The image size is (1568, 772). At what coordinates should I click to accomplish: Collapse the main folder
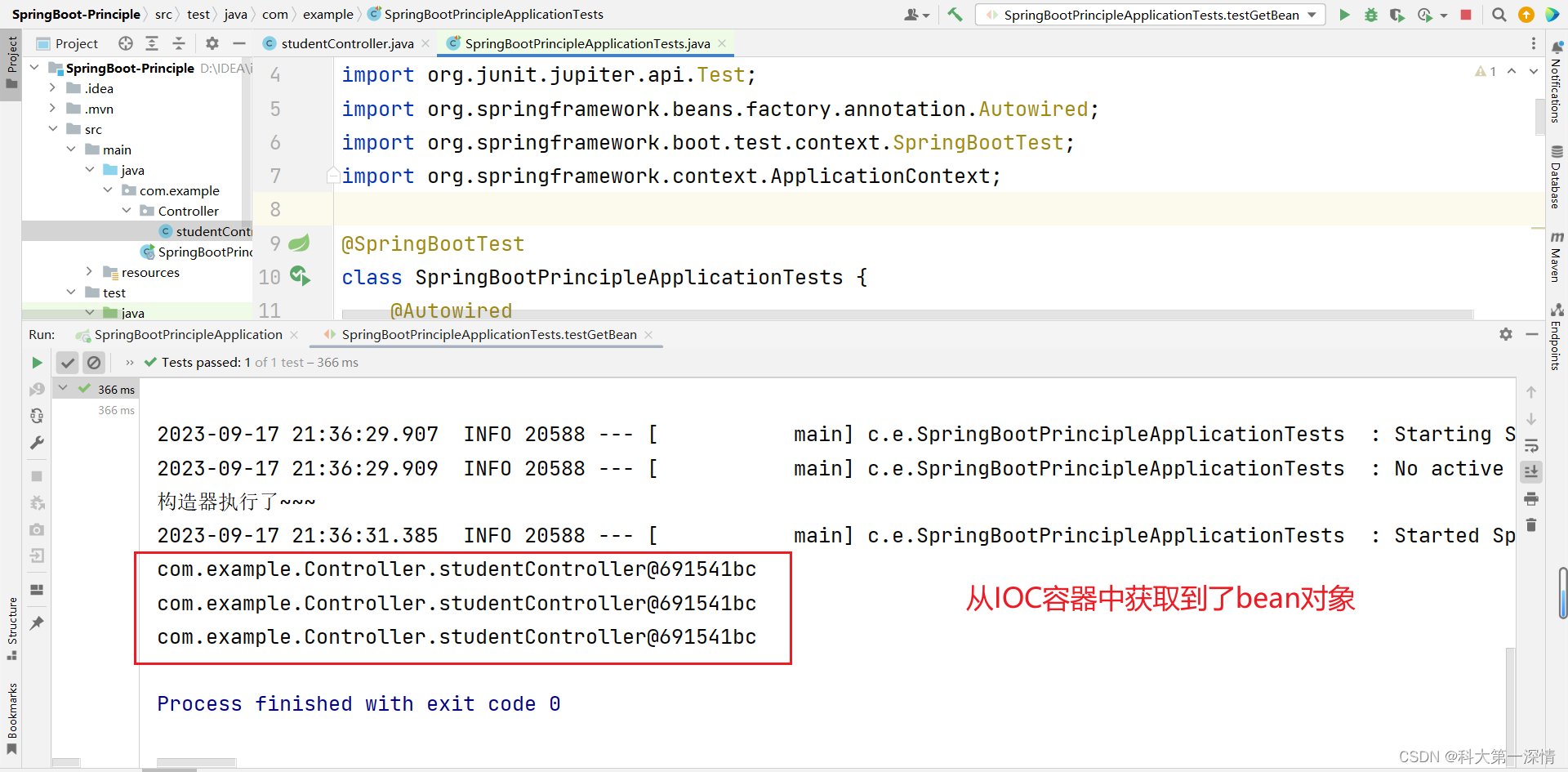click(71, 149)
